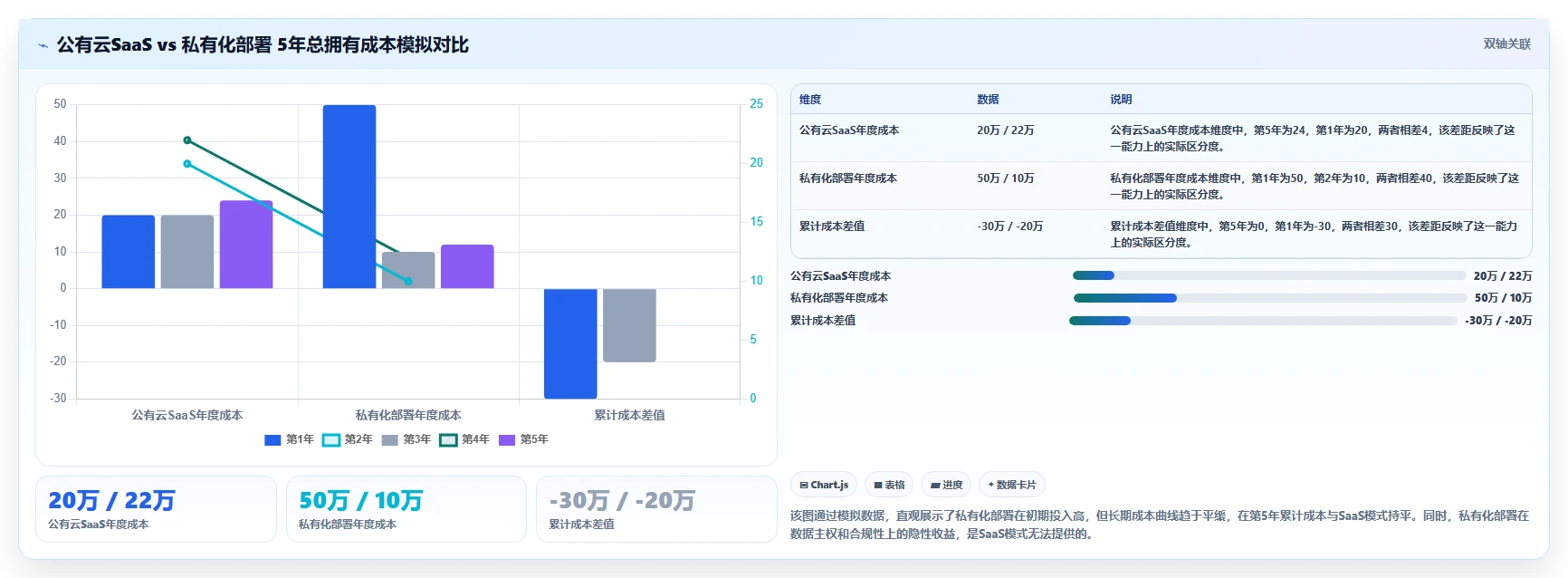Select the 私有化部署年度成本 table row name

click(848, 178)
